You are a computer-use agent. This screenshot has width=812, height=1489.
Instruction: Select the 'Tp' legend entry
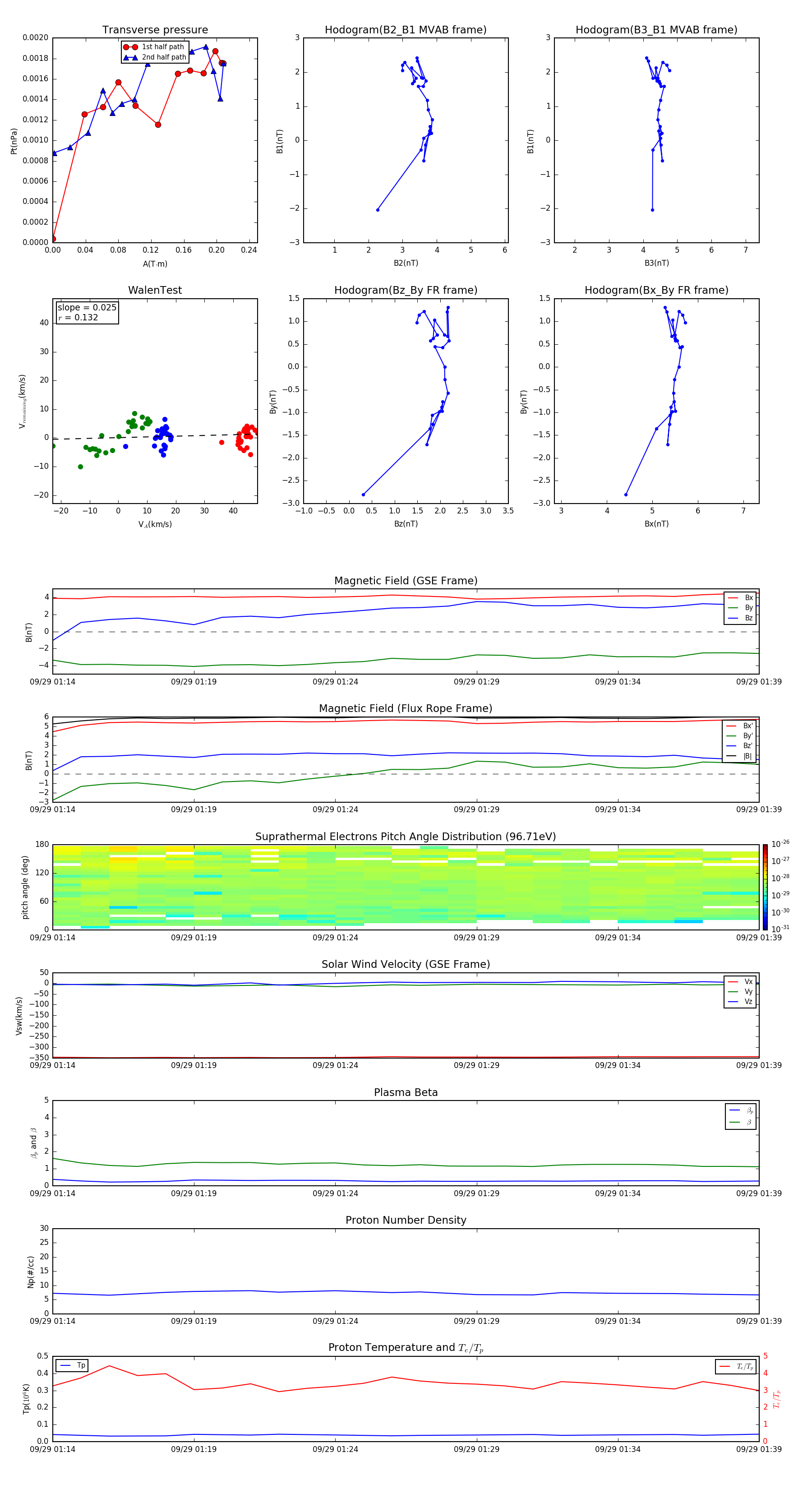[73, 1365]
